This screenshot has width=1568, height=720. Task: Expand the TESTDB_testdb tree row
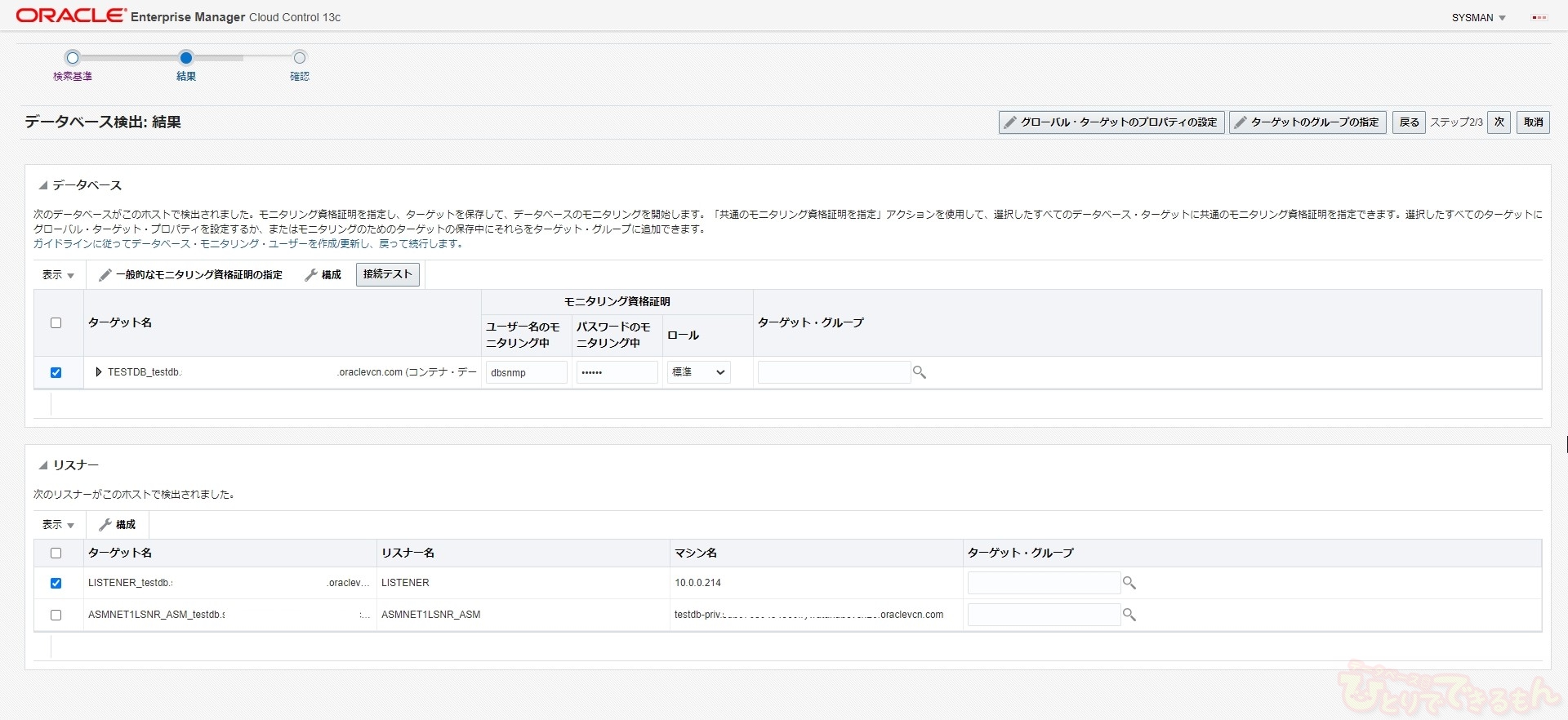[99, 372]
